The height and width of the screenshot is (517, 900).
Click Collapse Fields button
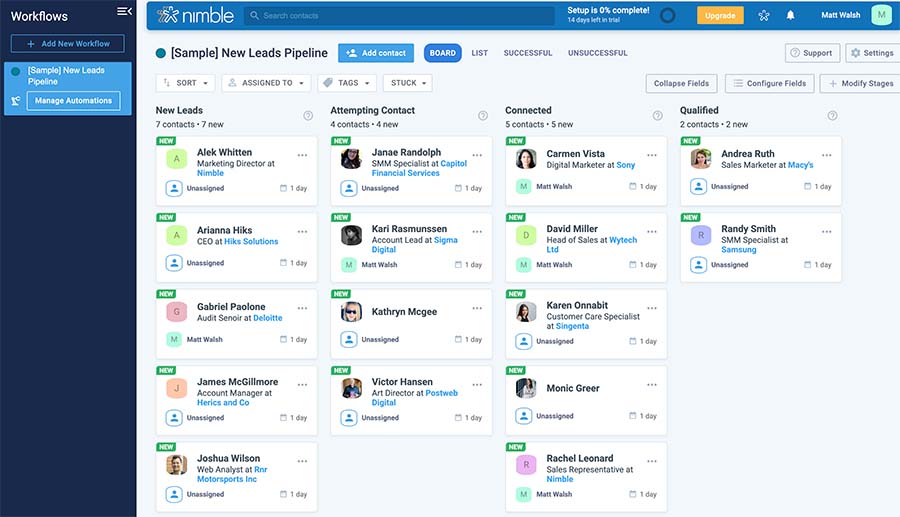681,83
